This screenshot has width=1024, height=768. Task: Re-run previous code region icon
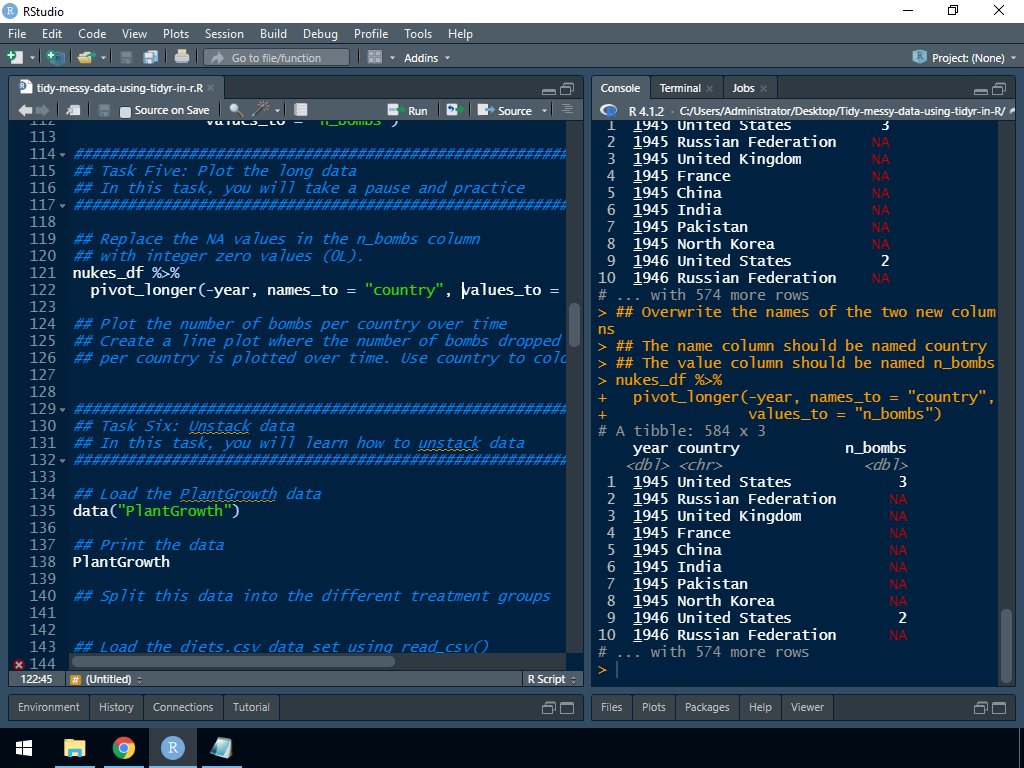point(454,110)
